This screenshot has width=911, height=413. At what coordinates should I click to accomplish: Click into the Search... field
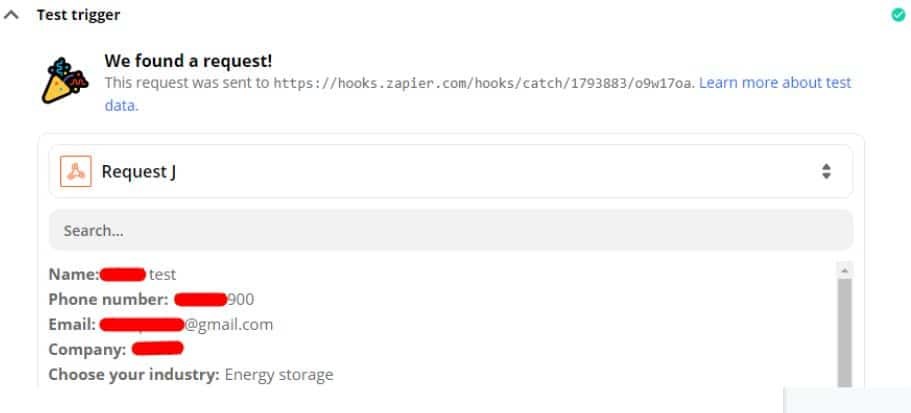click(x=451, y=230)
